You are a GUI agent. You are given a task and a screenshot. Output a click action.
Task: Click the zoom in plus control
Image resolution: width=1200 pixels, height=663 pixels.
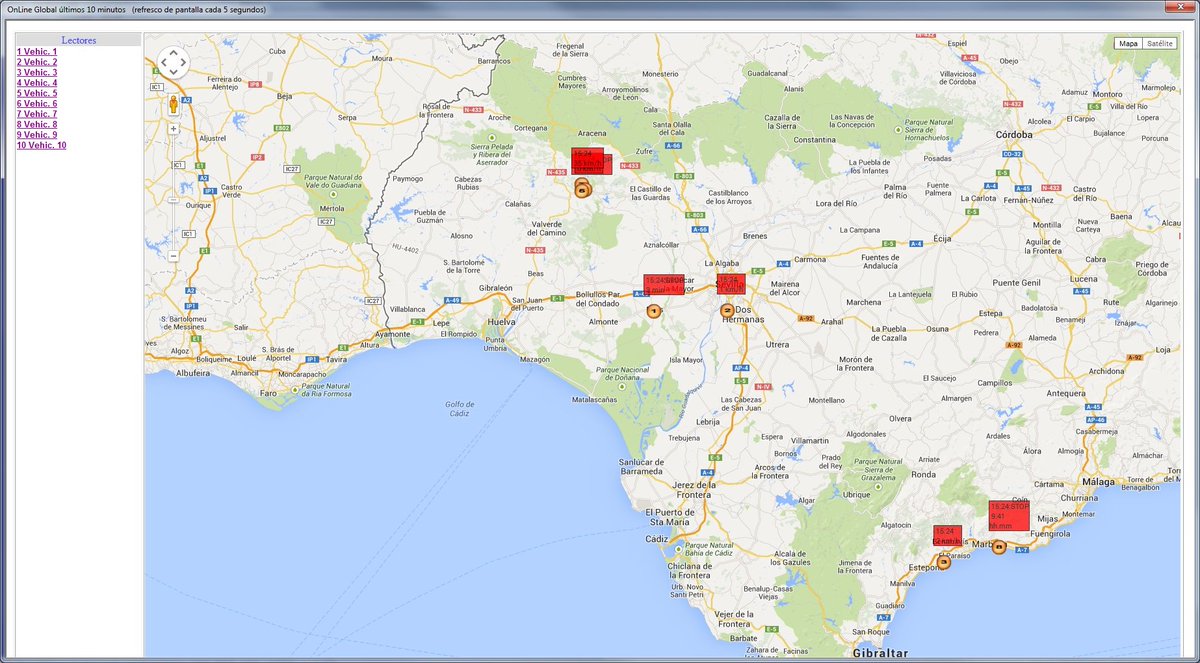coord(172,129)
